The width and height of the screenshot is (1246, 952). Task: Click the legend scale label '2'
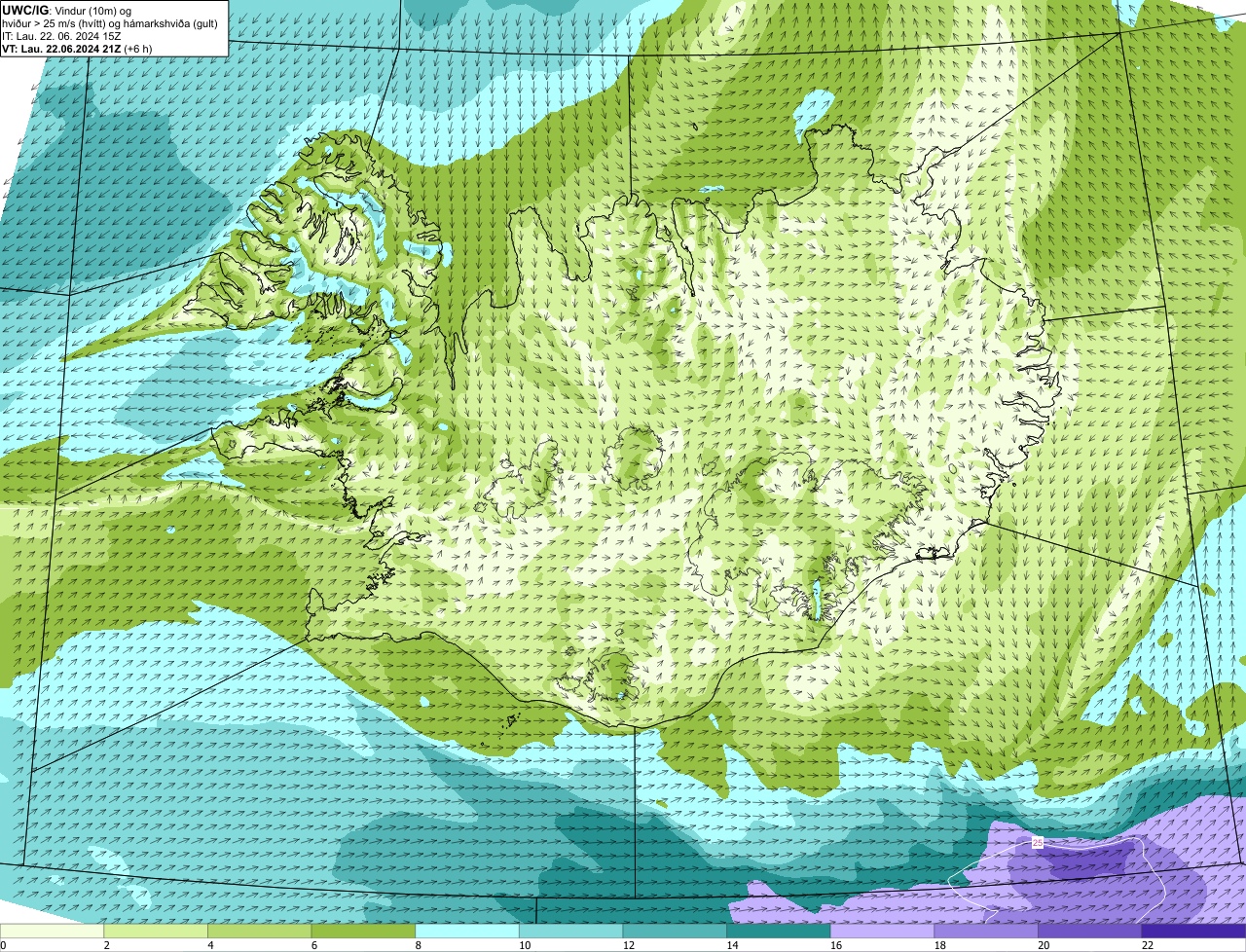(x=106, y=945)
